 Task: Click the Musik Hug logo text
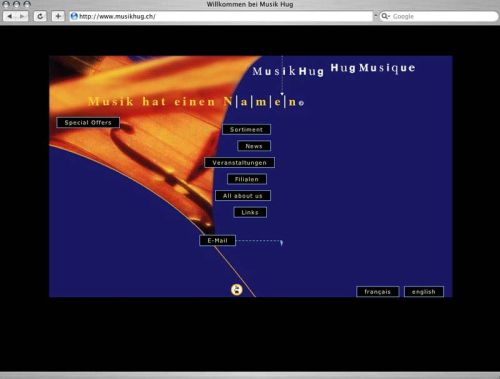coord(288,71)
